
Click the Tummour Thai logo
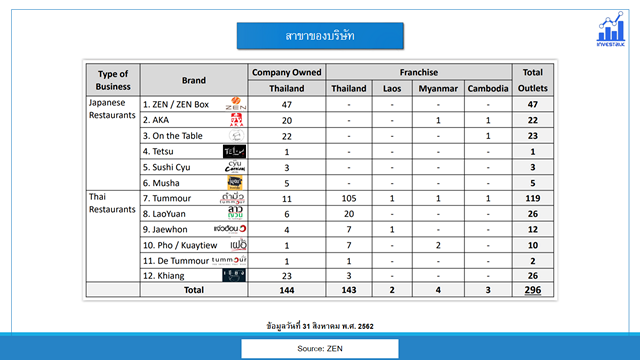point(233,198)
